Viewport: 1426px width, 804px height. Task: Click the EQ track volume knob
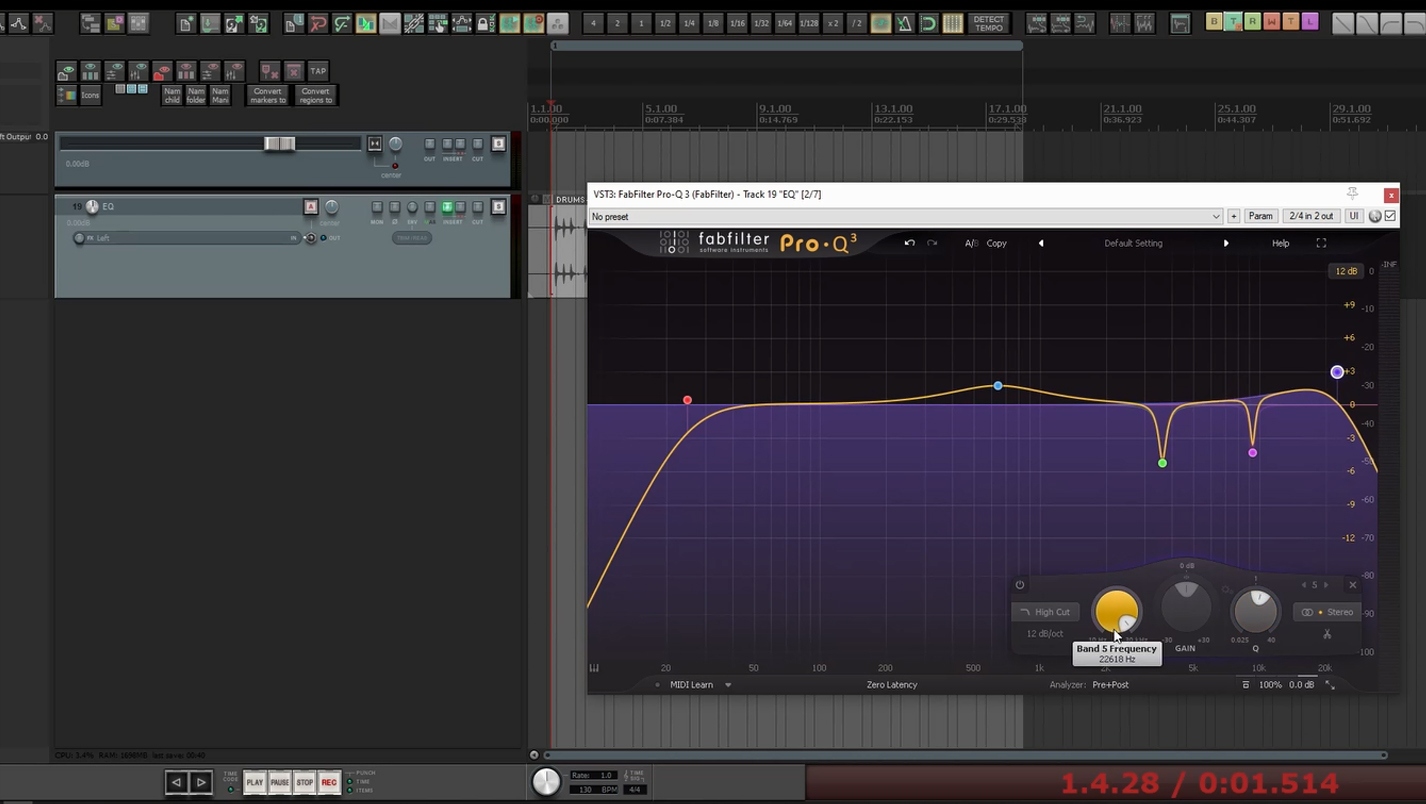click(x=92, y=207)
